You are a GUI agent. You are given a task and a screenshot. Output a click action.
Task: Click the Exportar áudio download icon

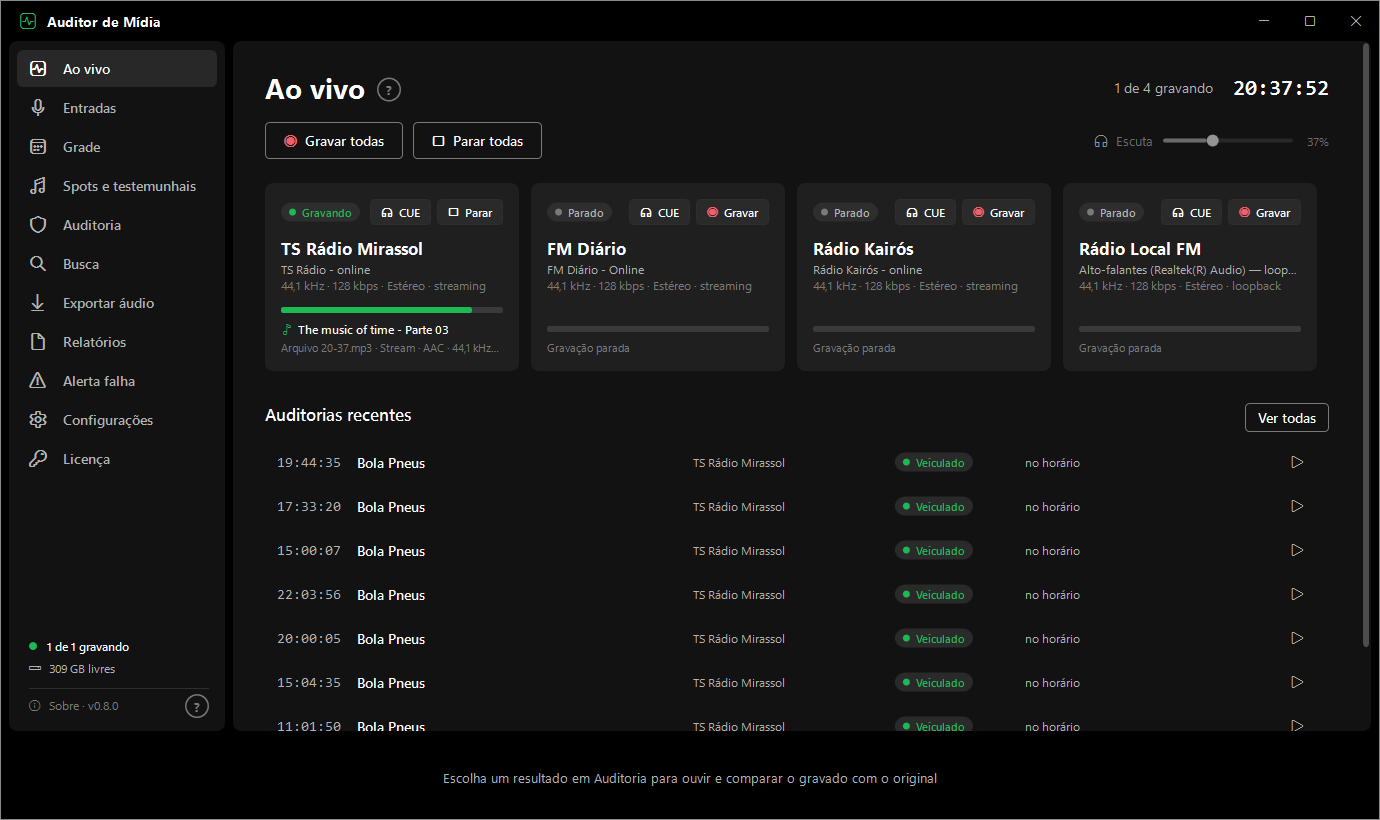coord(38,303)
